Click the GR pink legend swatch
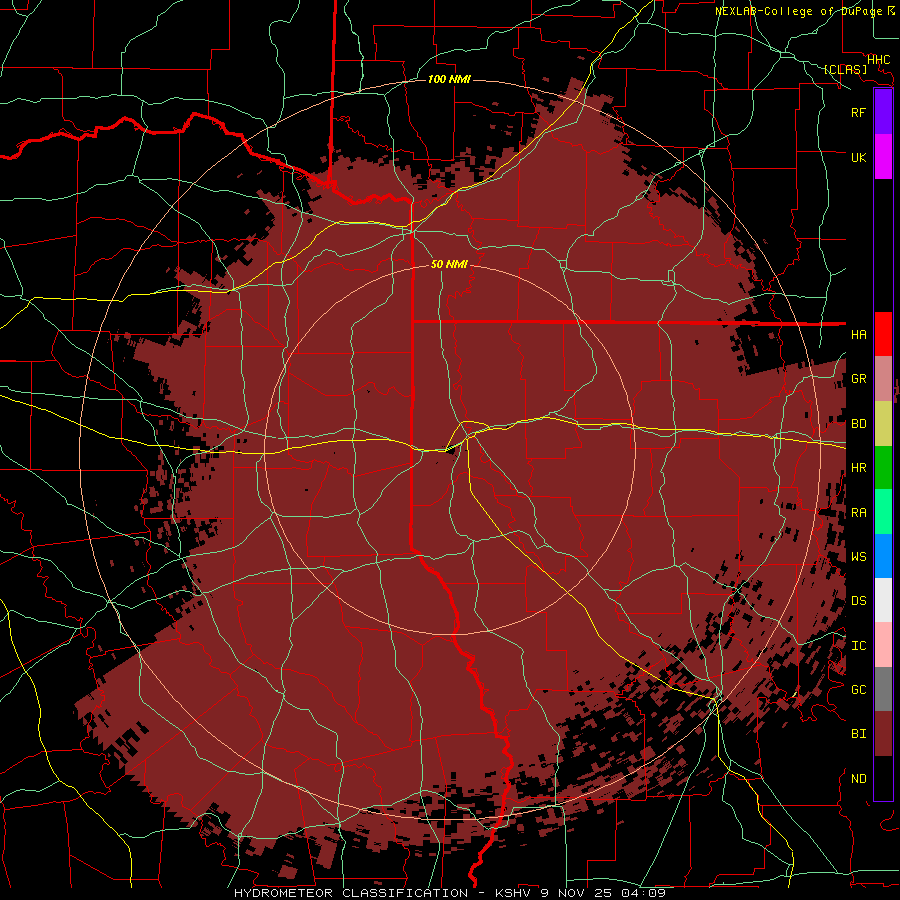 pos(883,378)
